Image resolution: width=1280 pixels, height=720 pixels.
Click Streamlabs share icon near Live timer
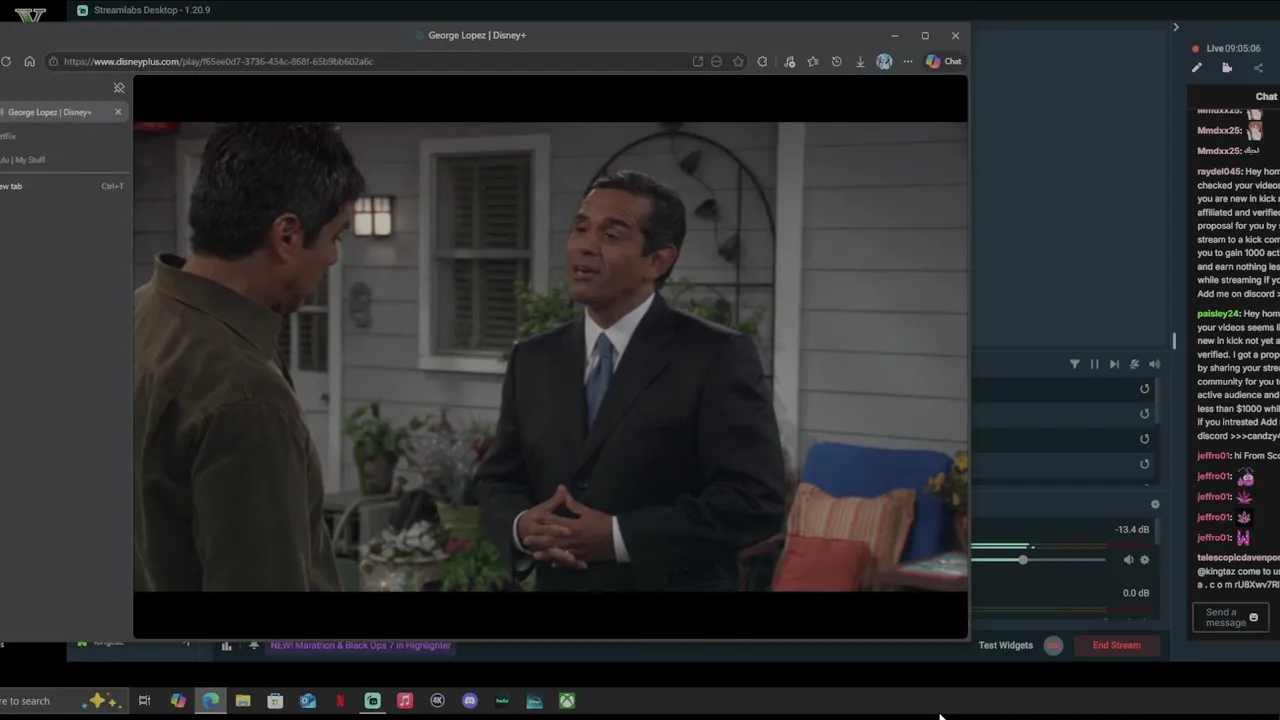(x=1258, y=68)
